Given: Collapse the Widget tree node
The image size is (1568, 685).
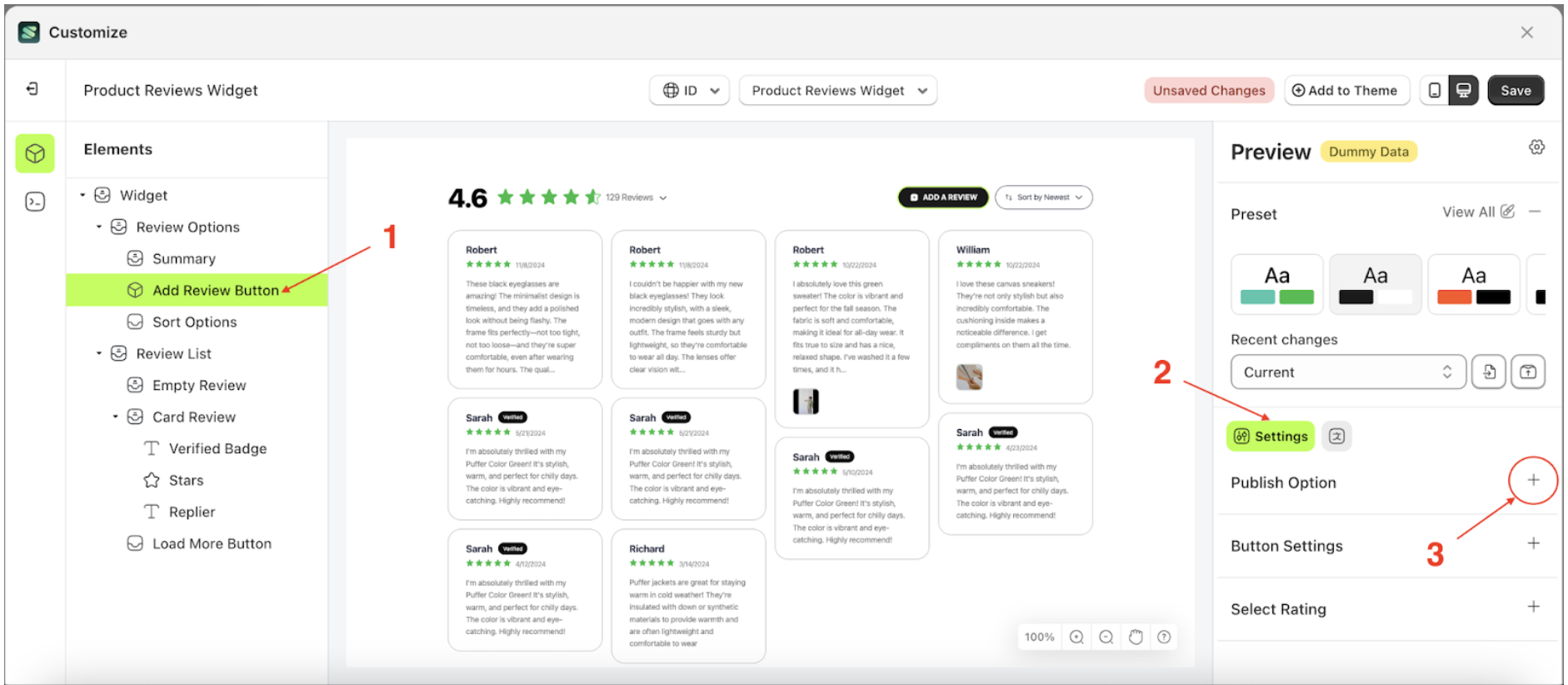Looking at the screenshot, I should [x=82, y=195].
